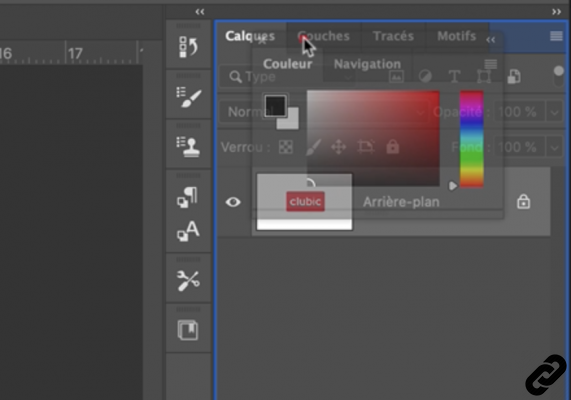Switch to the Couches tab
This screenshot has width=571, height=400.
pyautogui.click(x=323, y=36)
